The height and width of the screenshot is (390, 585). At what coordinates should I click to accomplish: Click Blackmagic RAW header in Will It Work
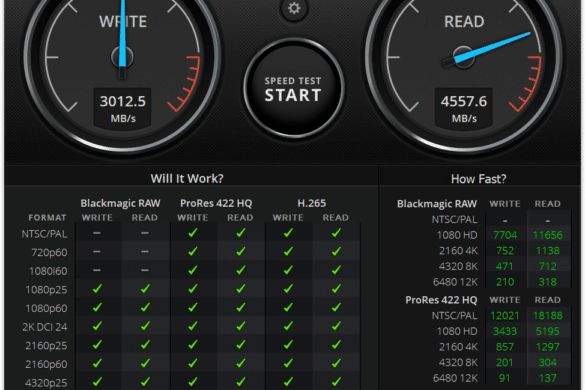point(121,203)
